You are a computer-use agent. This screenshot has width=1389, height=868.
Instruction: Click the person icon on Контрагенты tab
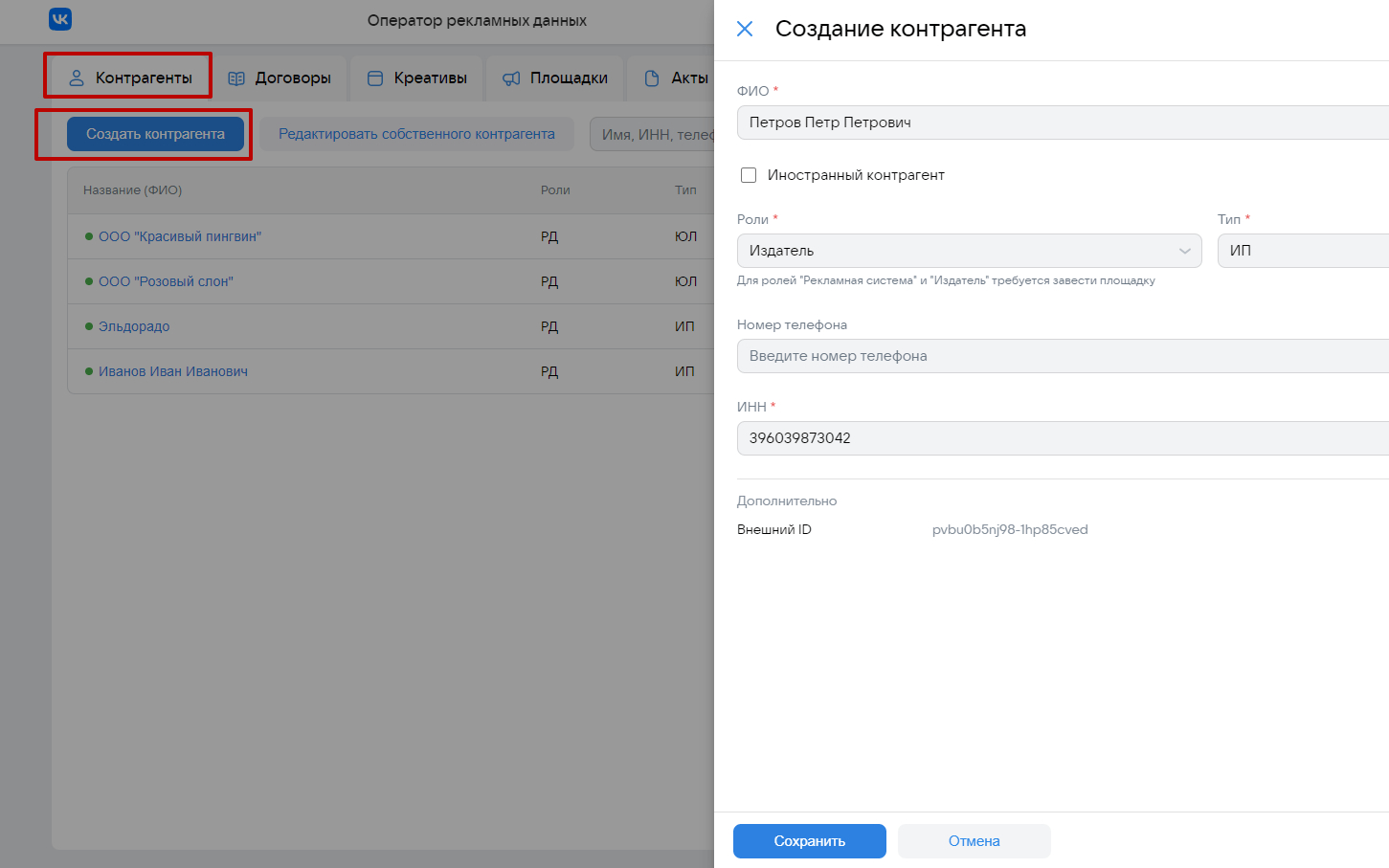[x=77, y=78]
